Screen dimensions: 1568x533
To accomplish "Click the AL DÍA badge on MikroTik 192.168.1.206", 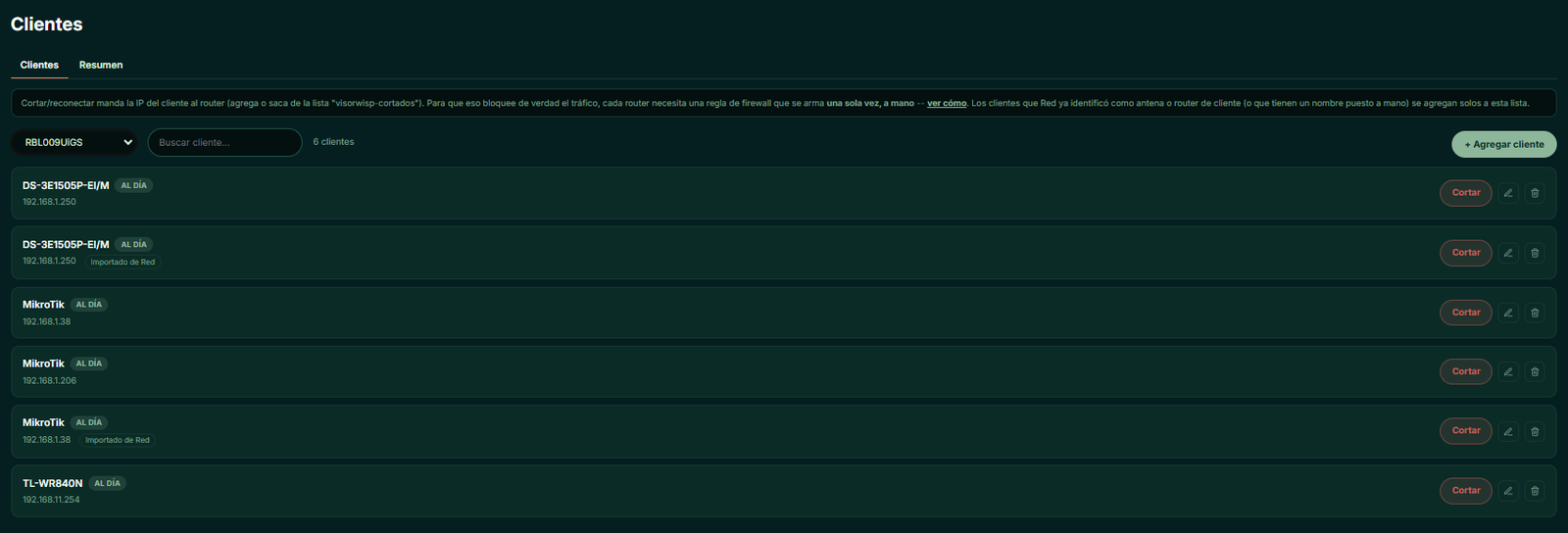I will click(88, 363).
